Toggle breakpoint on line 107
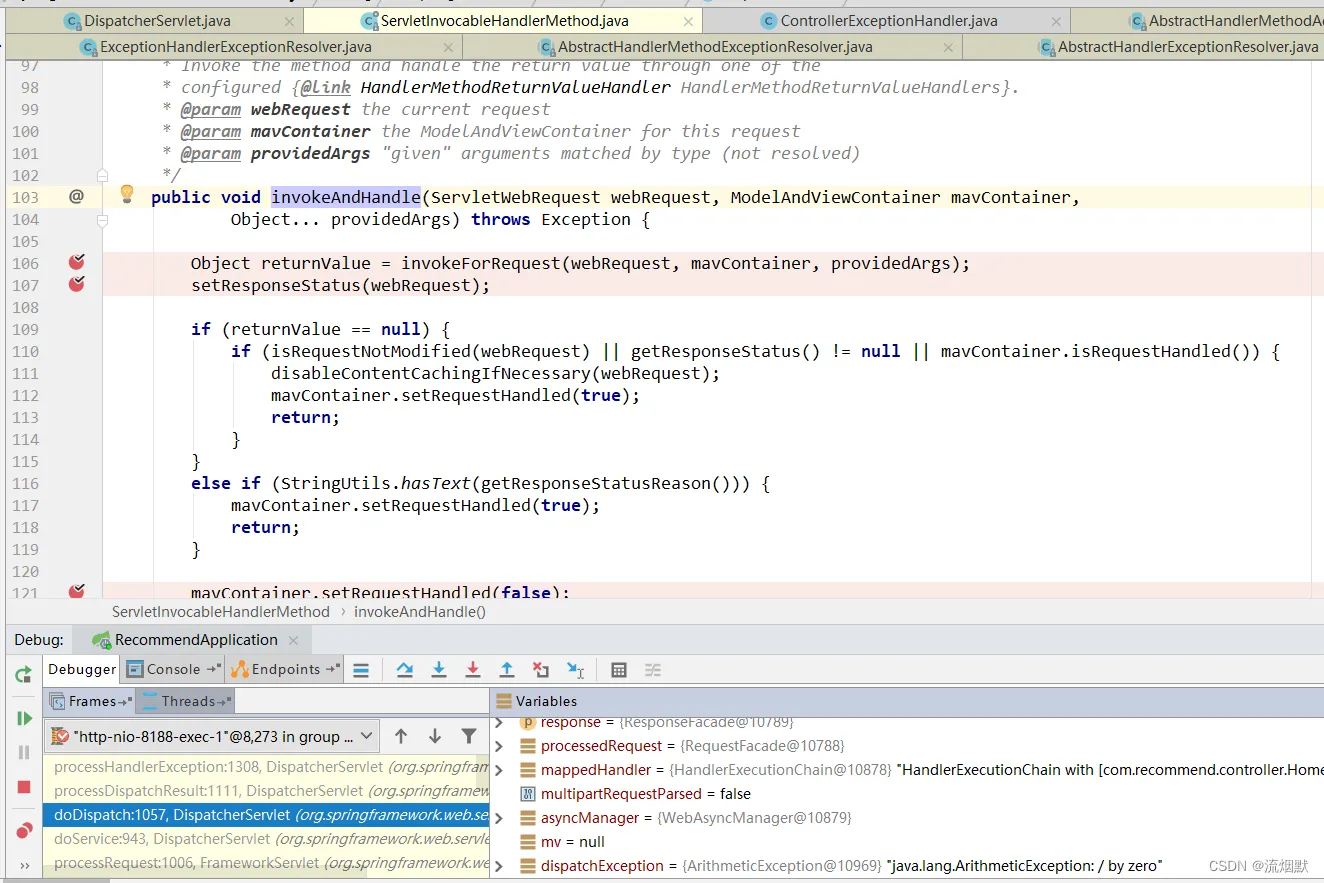 (x=77, y=284)
